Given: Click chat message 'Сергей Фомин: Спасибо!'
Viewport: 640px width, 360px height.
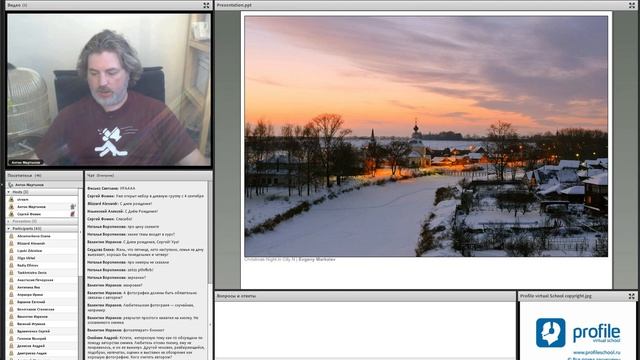Looking at the screenshot, I should point(109,219).
